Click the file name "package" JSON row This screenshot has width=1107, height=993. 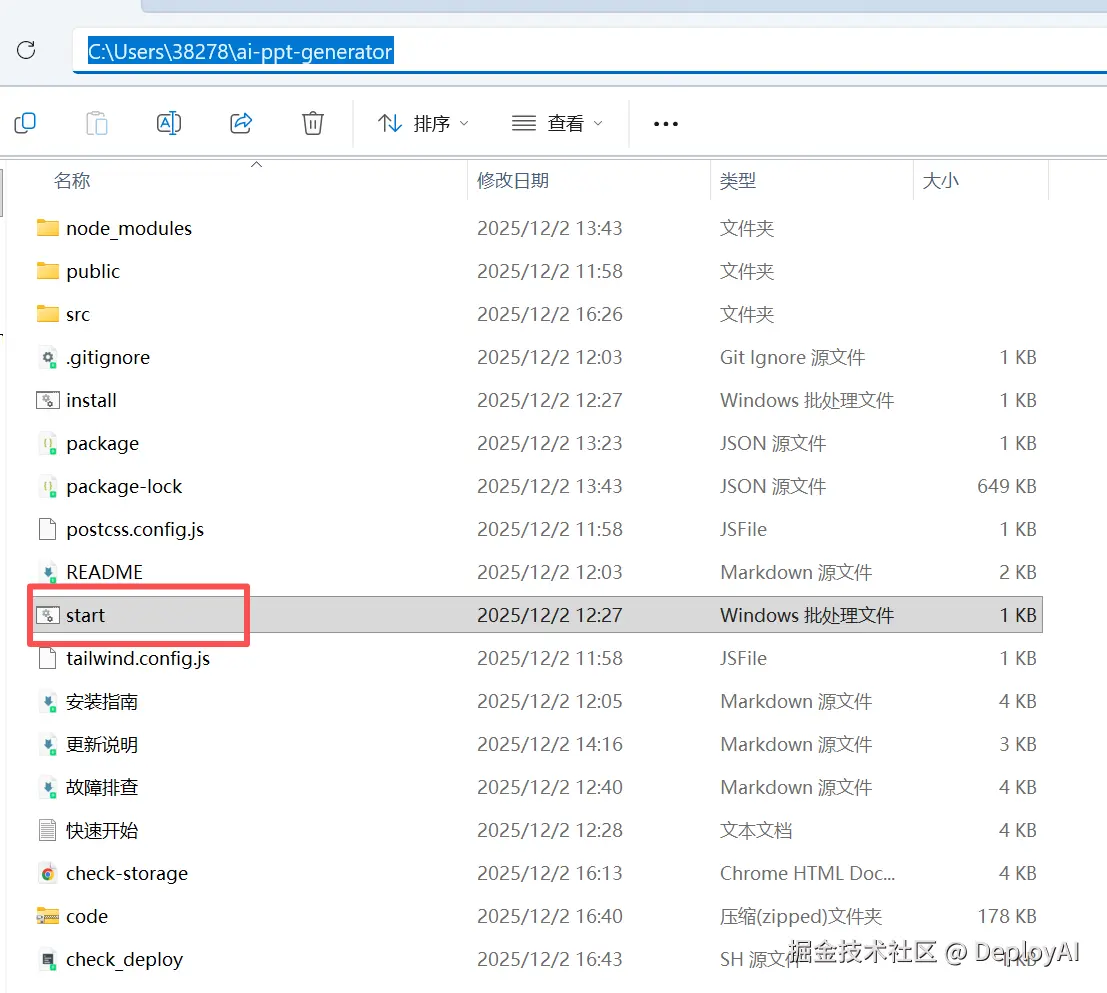[102, 444]
